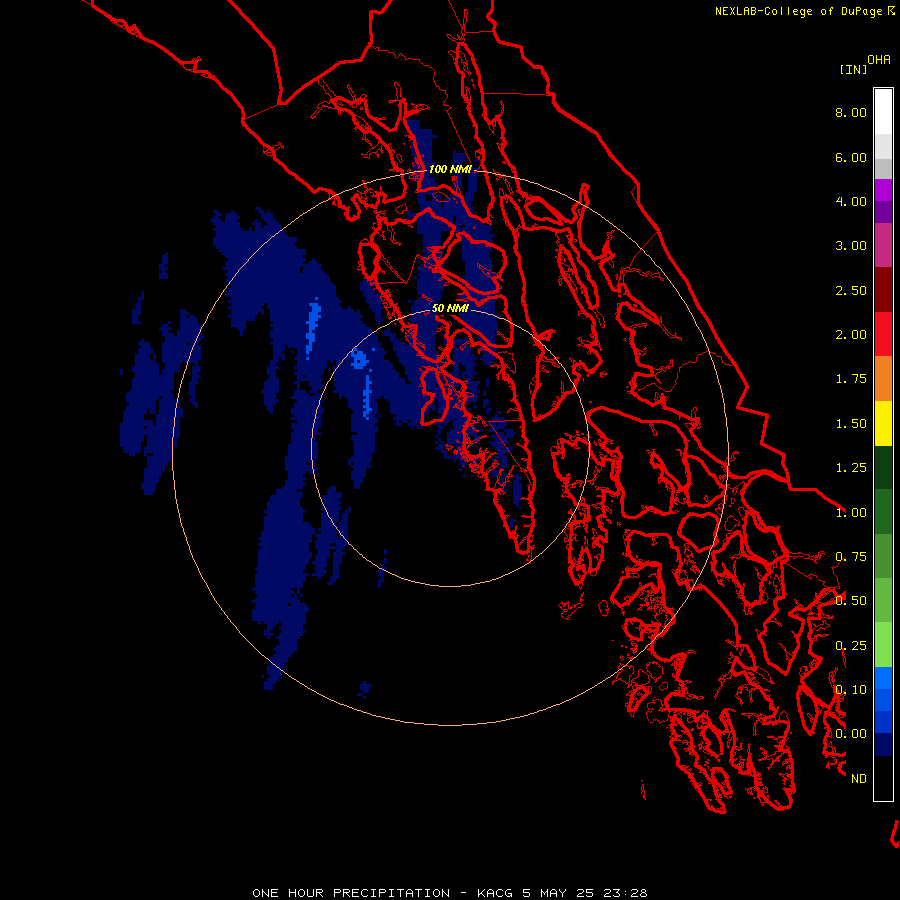This screenshot has width=900, height=900.
Task: Click the 3.00 legend value
Action: (x=851, y=246)
